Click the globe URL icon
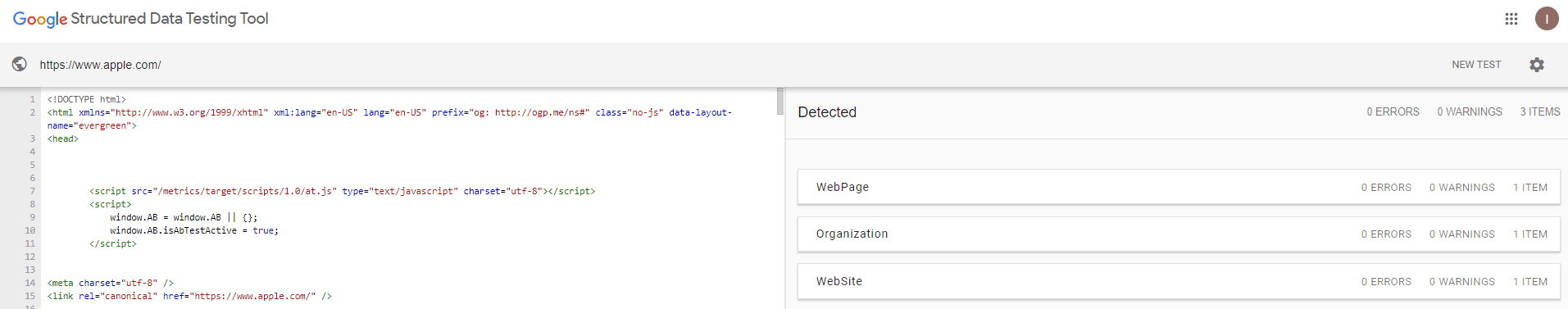 click(20, 64)
